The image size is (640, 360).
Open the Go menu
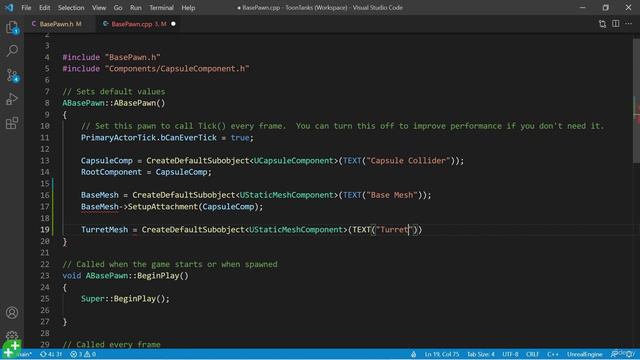(x=118, y=8)
